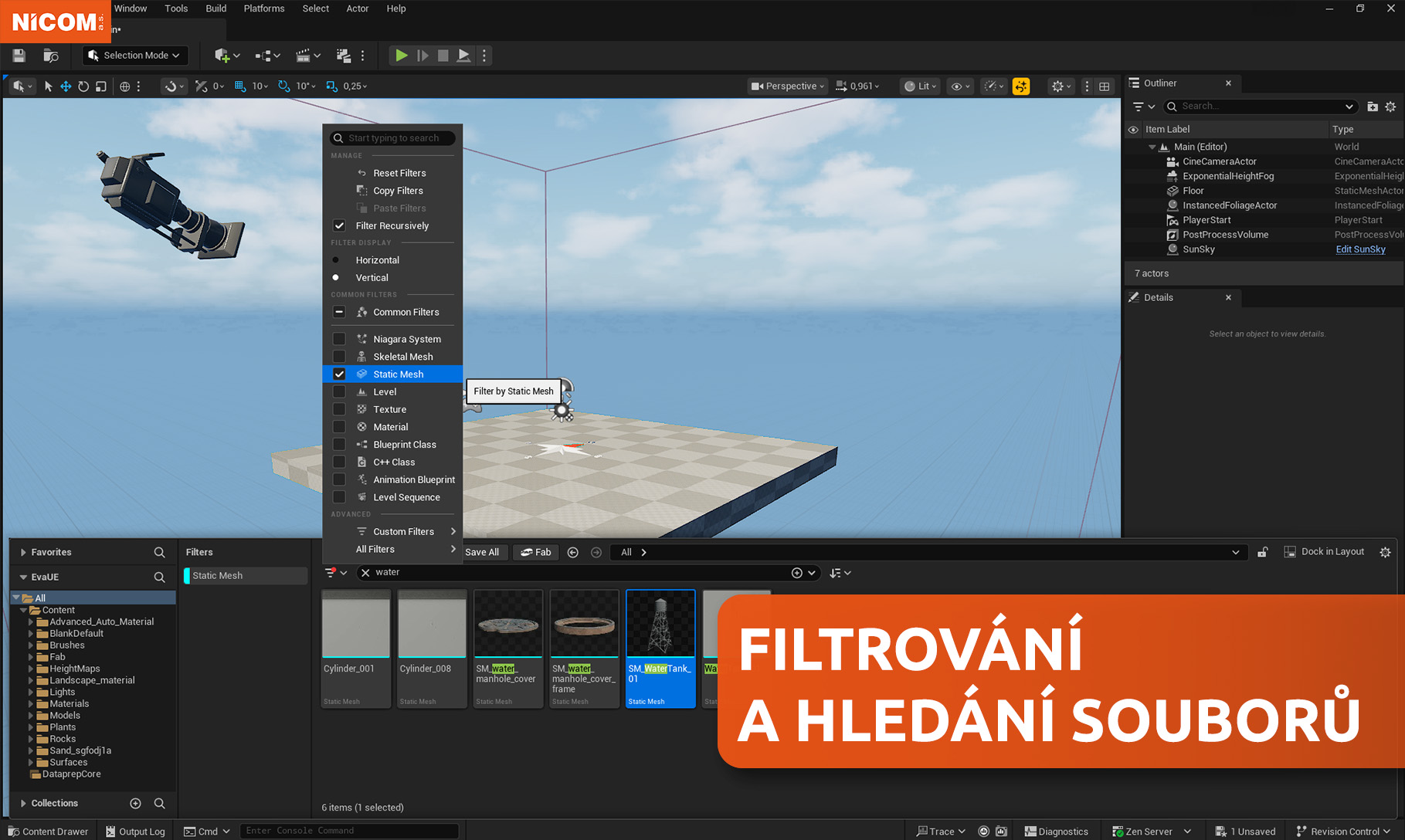
Task: Select the rotate tool in viewport toolbar
Action: (83, 86)
